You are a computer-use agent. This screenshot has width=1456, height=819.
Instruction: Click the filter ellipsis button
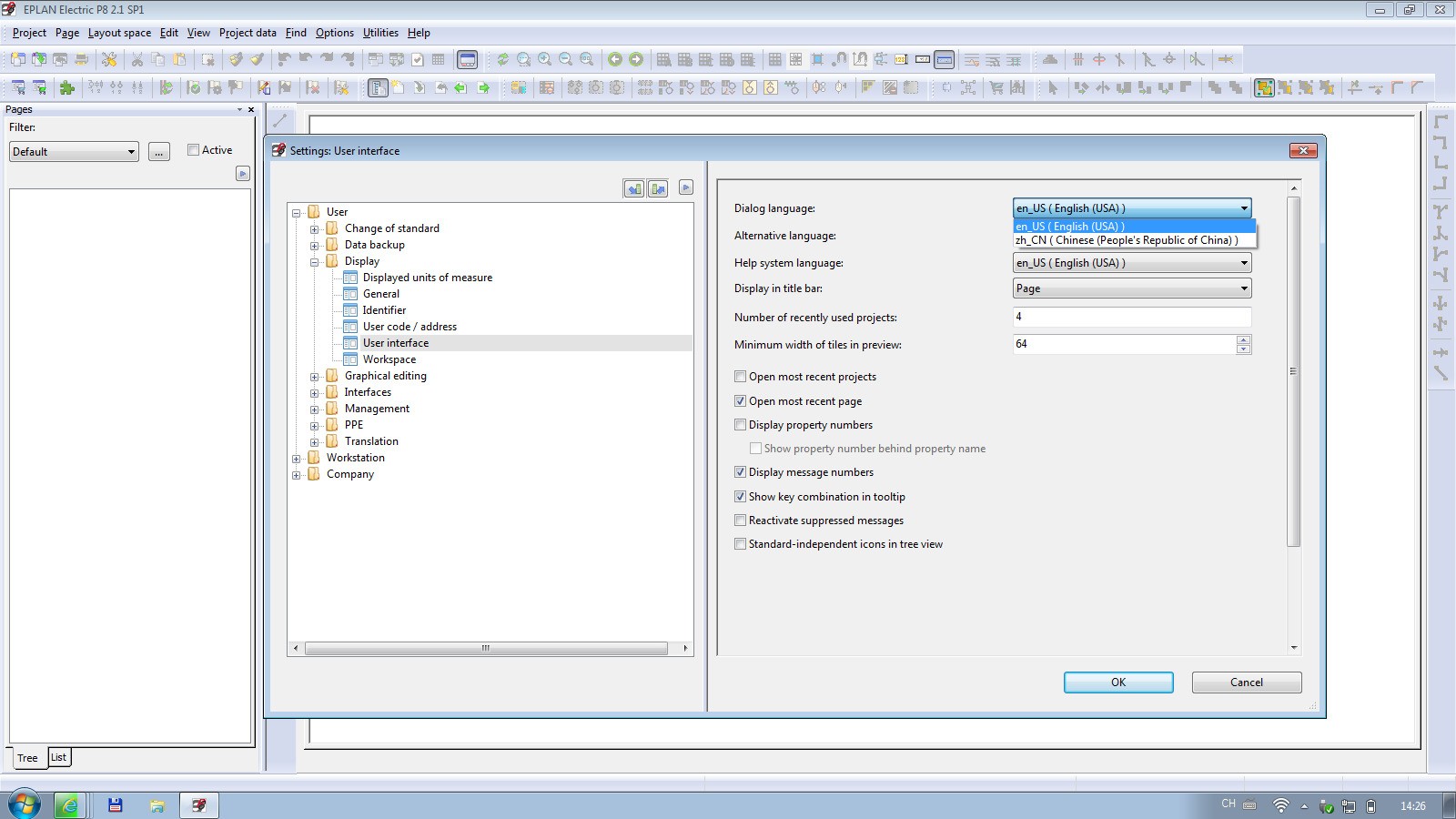158,152
